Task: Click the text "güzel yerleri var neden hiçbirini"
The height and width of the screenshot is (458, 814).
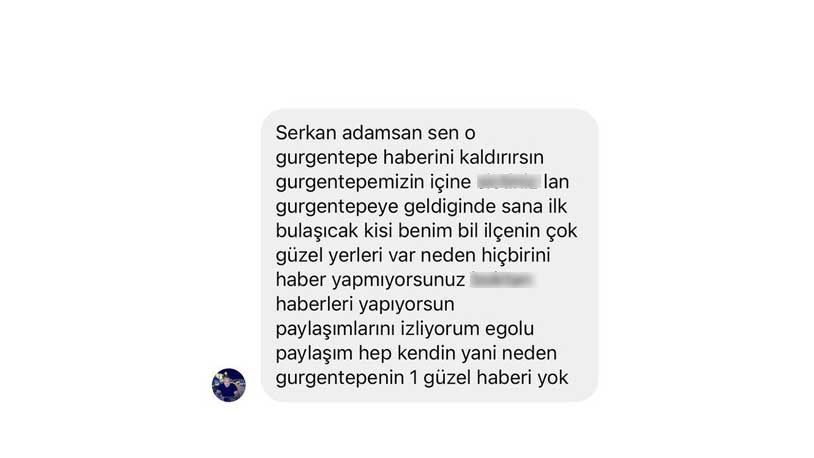Action: click(x=413, y=255)
